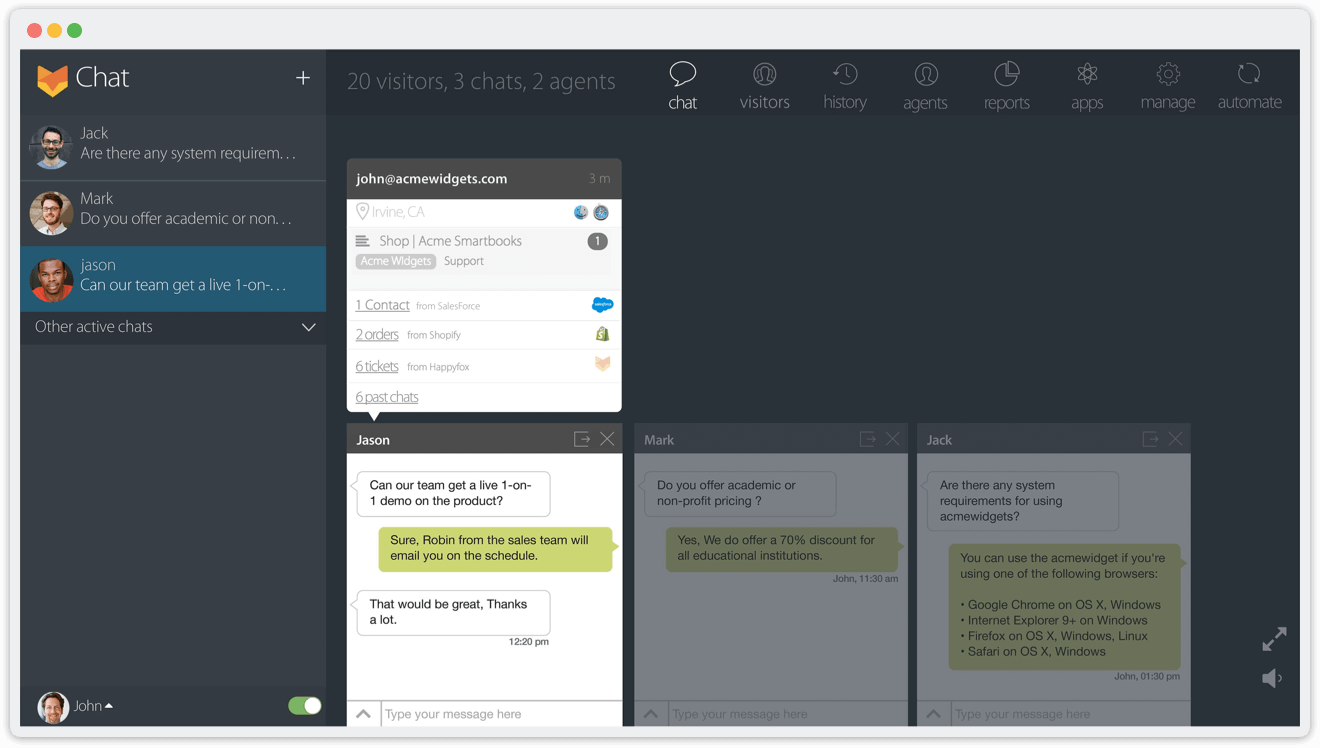
Task: Close Jason's chat window
Action: [x=607, y=439]
